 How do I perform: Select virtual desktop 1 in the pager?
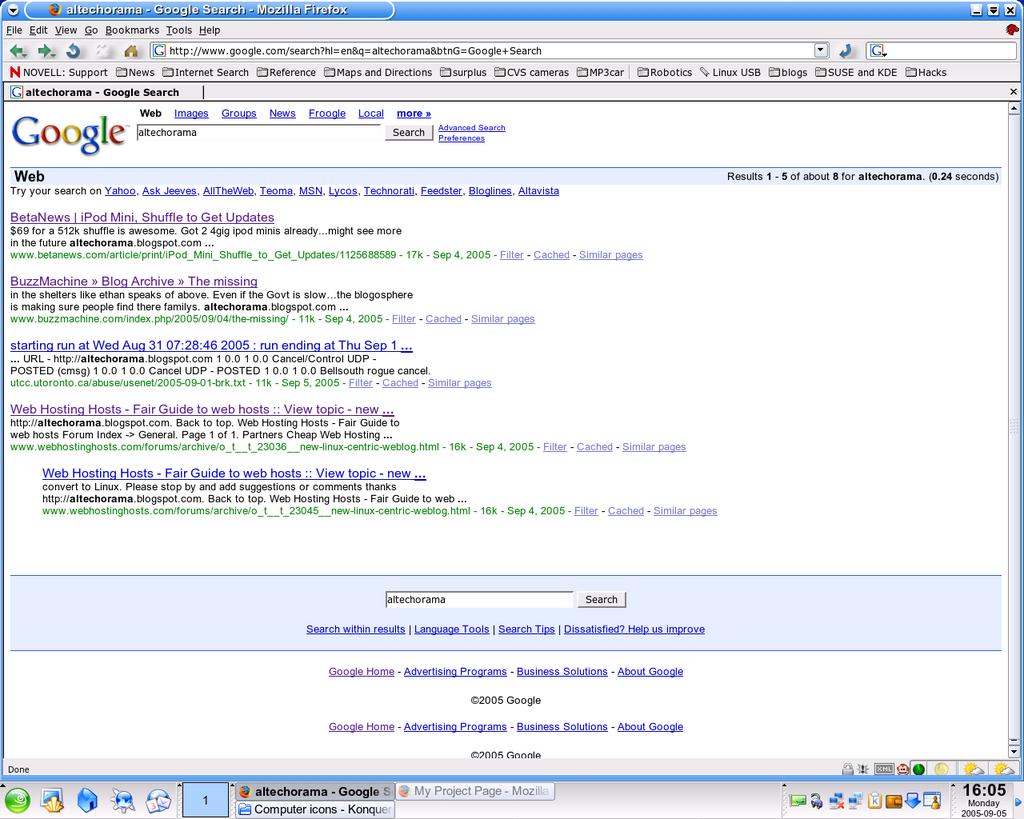(x=205, y=800)
